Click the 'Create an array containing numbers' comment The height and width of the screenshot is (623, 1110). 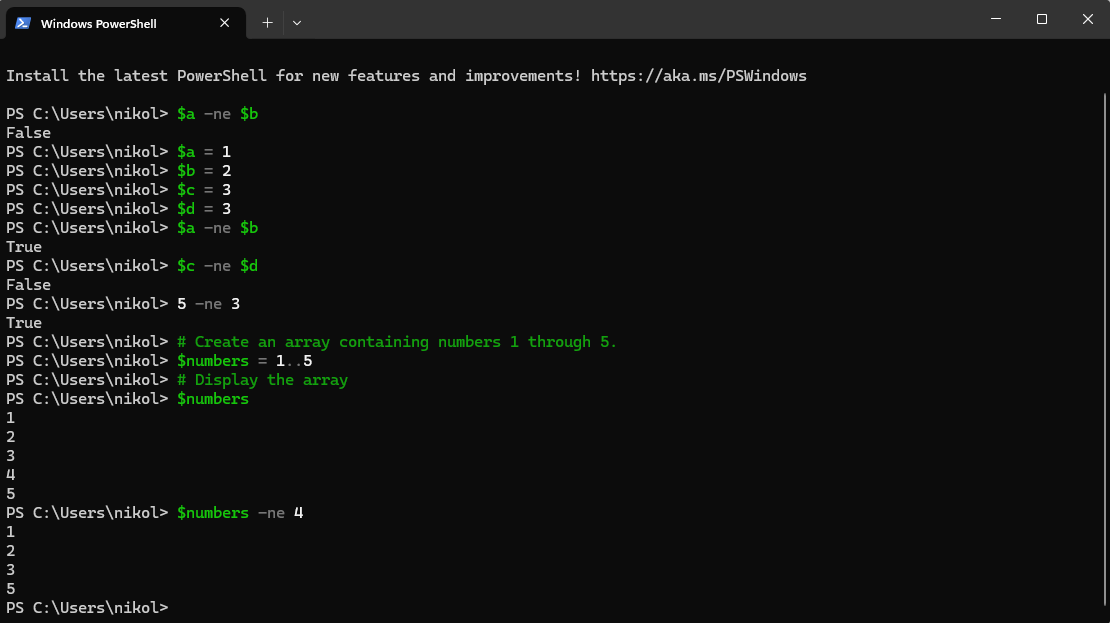click(397, 342)
